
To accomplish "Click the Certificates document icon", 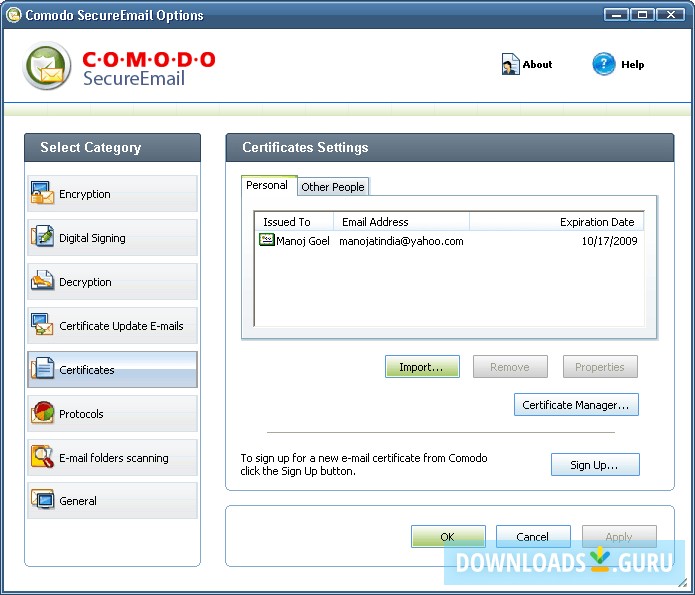I will (x=42, y=368).
